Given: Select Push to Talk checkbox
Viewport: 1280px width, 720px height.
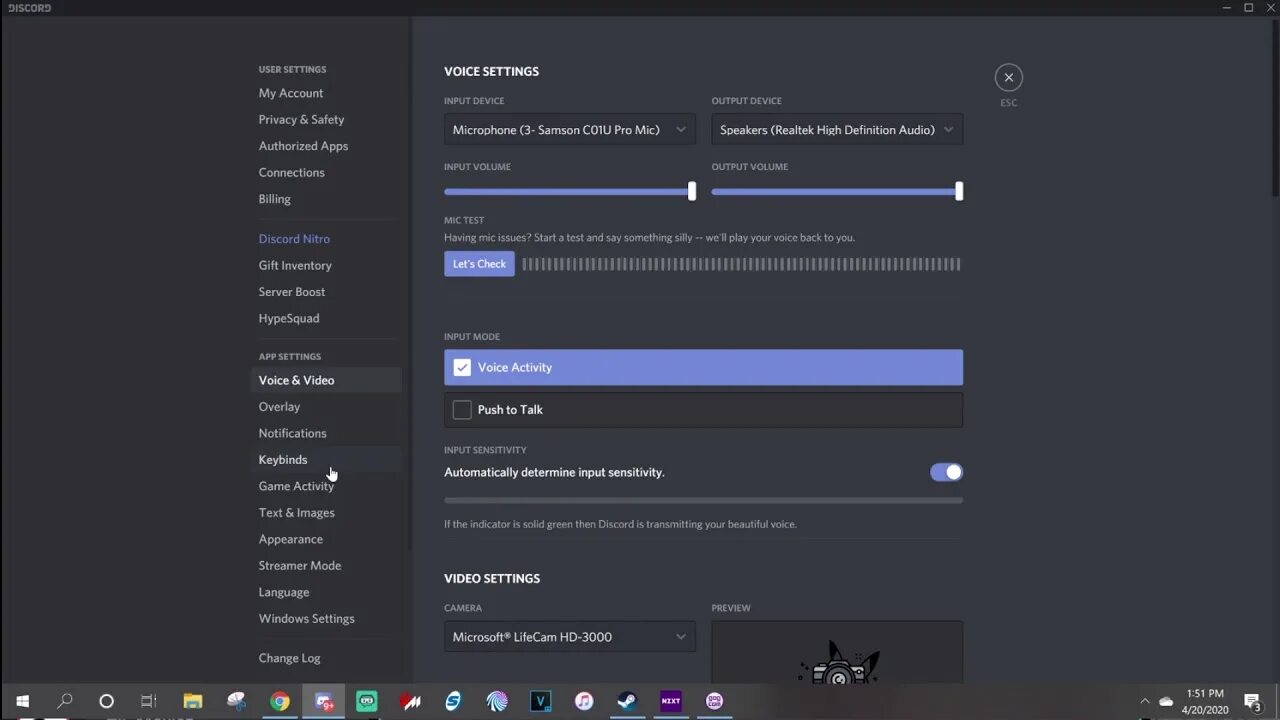Looking at the screenshot, I should 462,410.
